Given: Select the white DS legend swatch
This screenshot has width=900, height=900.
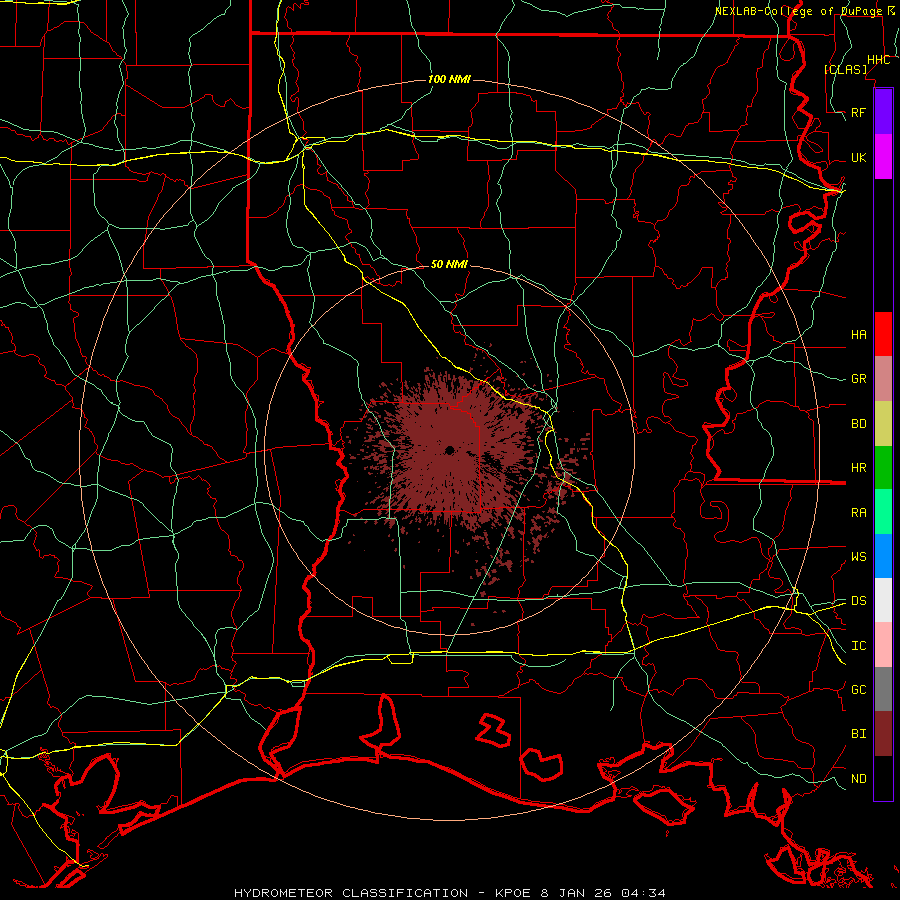Looking at the screenshot, I should click(x=883, y=600).
